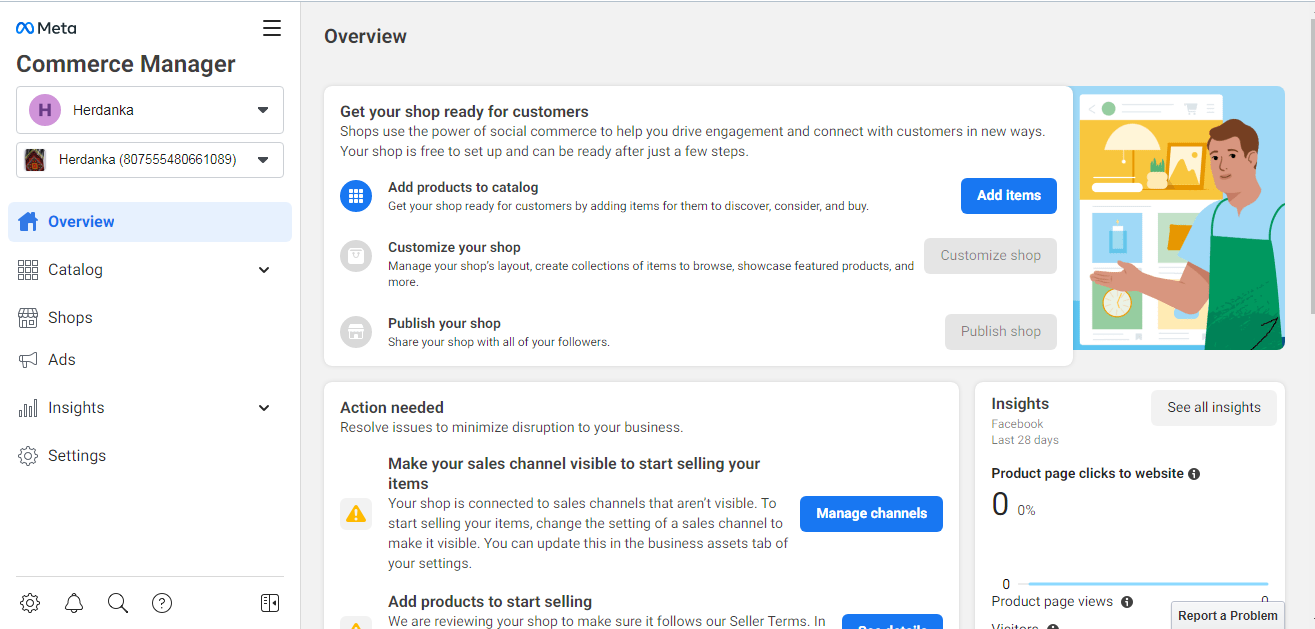Click the Add products to catalog blue icon
Image resolution: width=1315 pixels, height=629 pixels.
(x=356, y=196)
